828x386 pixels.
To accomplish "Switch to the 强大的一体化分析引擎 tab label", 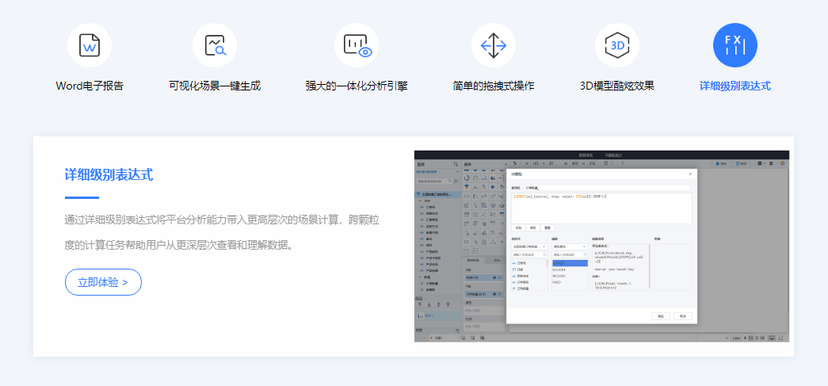I will 356,86.
